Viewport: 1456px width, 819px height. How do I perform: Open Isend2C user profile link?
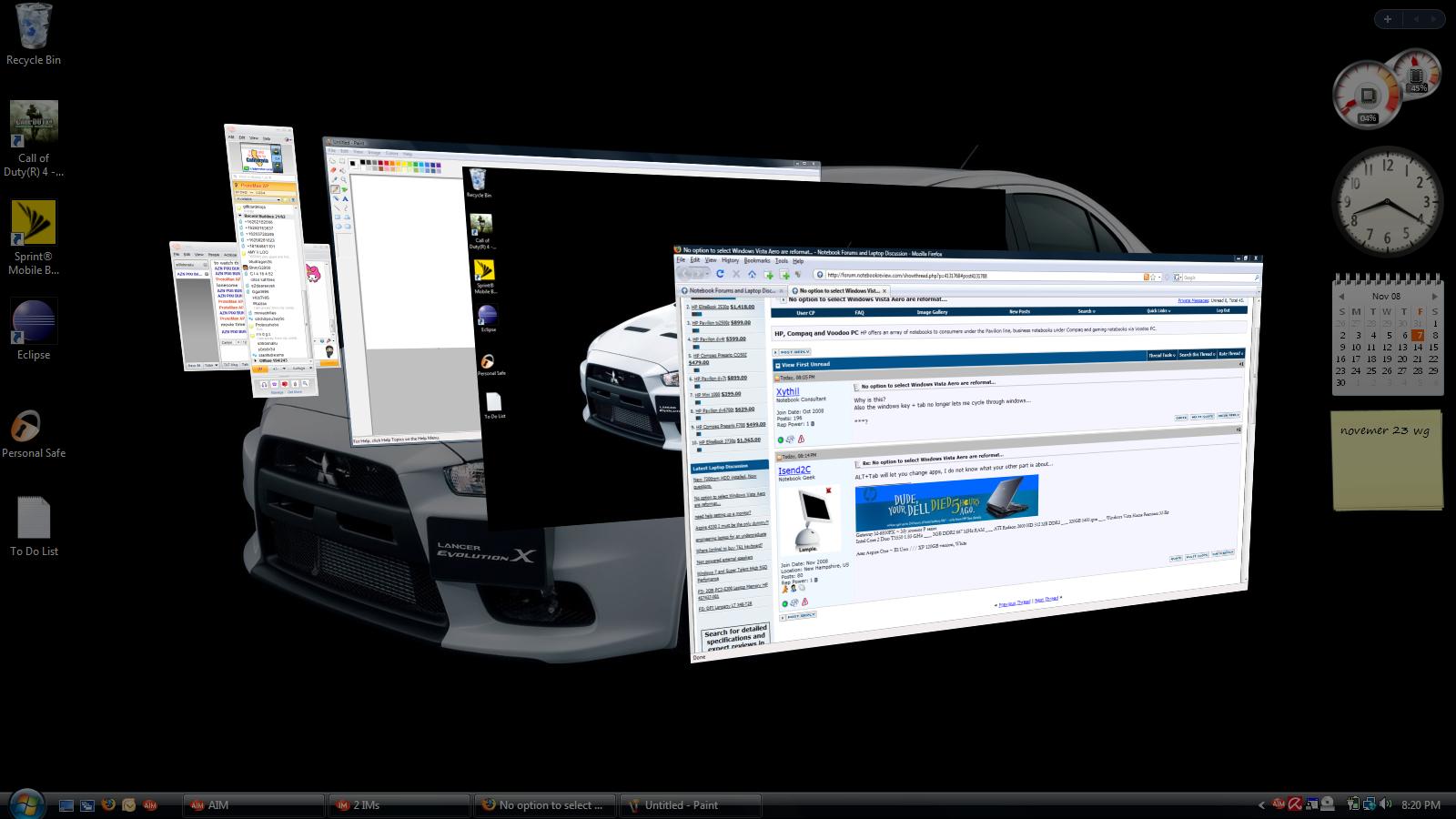click(x=794, y=470)
